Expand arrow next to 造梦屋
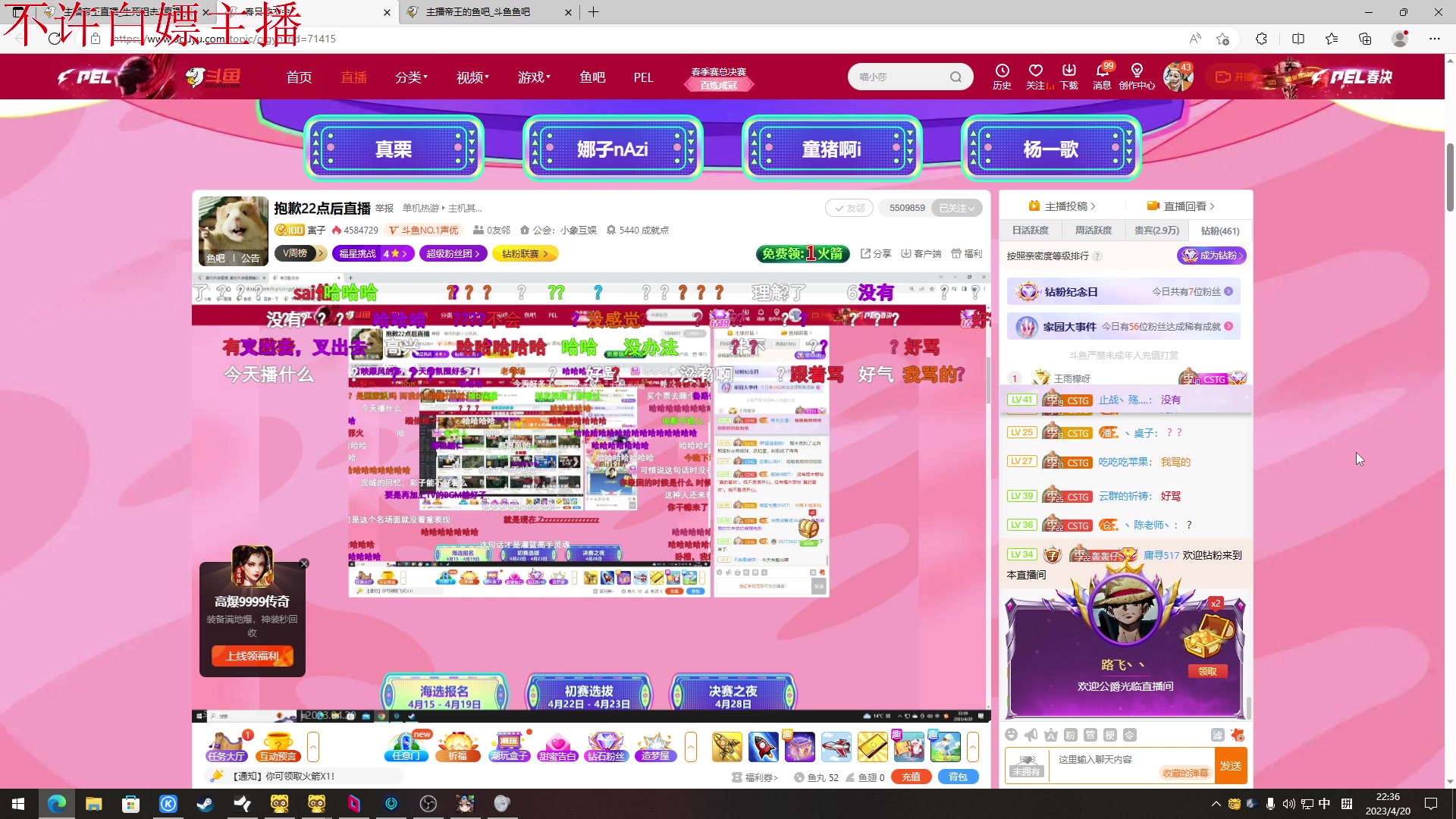 (x=690, y=747)
